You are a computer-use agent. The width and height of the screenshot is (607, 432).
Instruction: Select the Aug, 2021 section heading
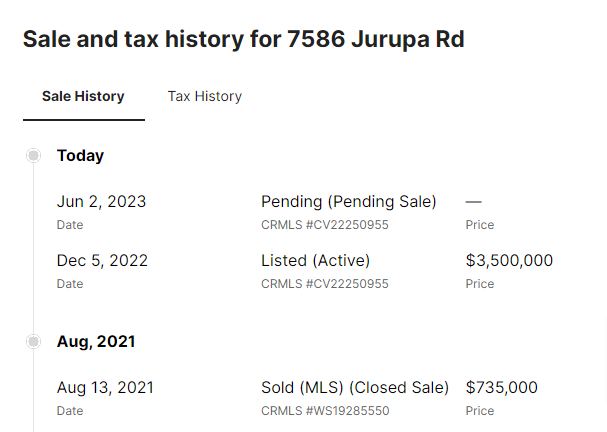[x=96, y=342]
